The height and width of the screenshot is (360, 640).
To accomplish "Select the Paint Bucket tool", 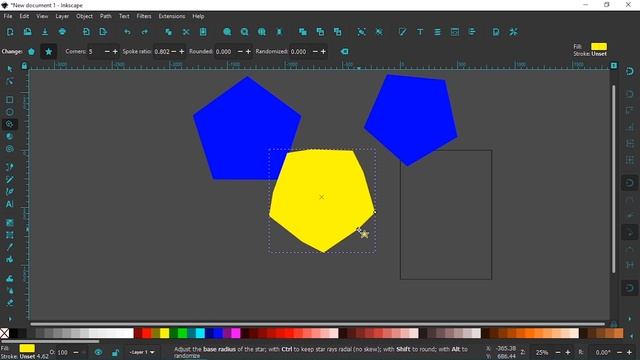I will 10,260.
